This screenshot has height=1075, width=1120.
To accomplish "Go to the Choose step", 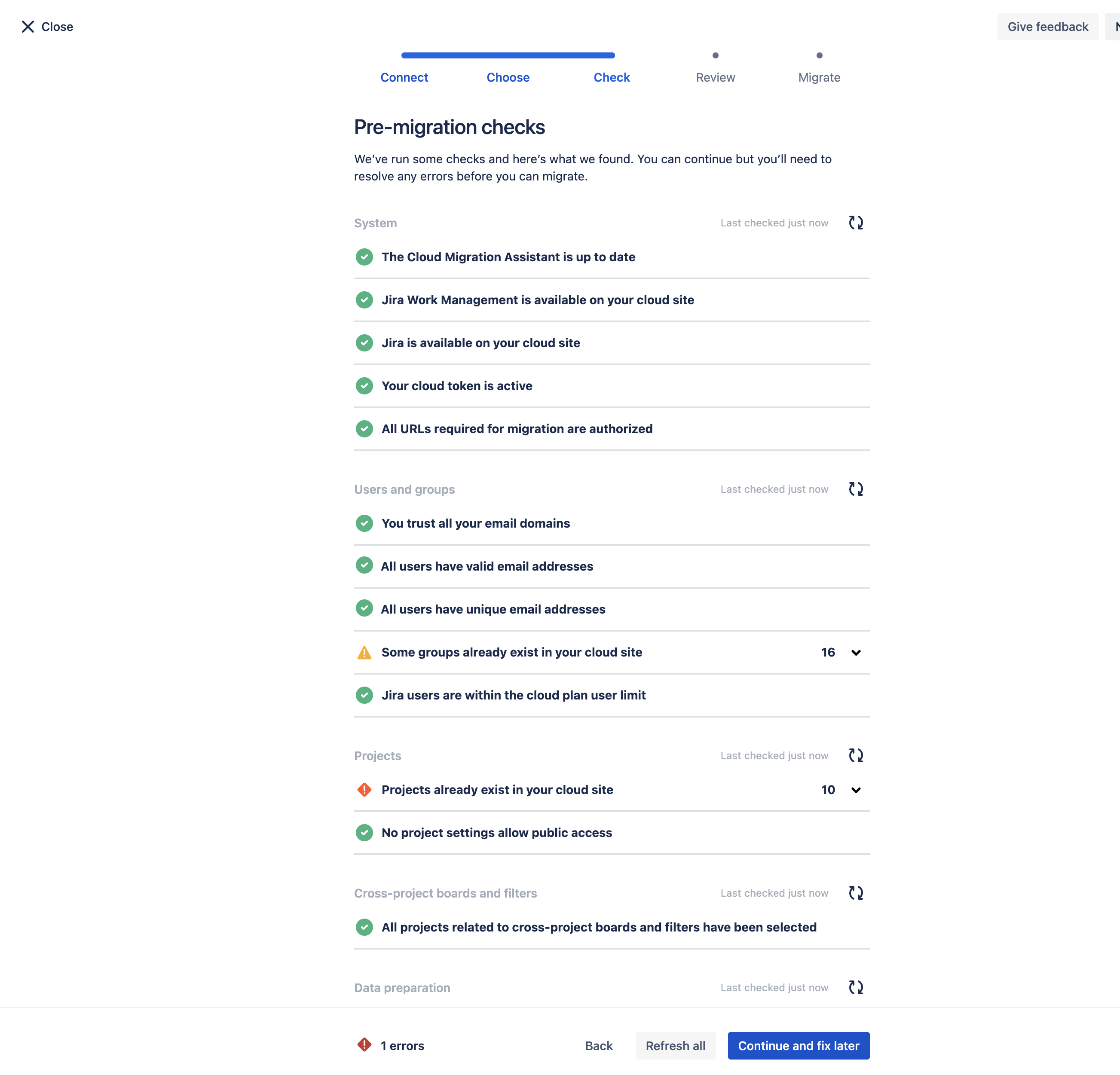I will coord(508,77).
